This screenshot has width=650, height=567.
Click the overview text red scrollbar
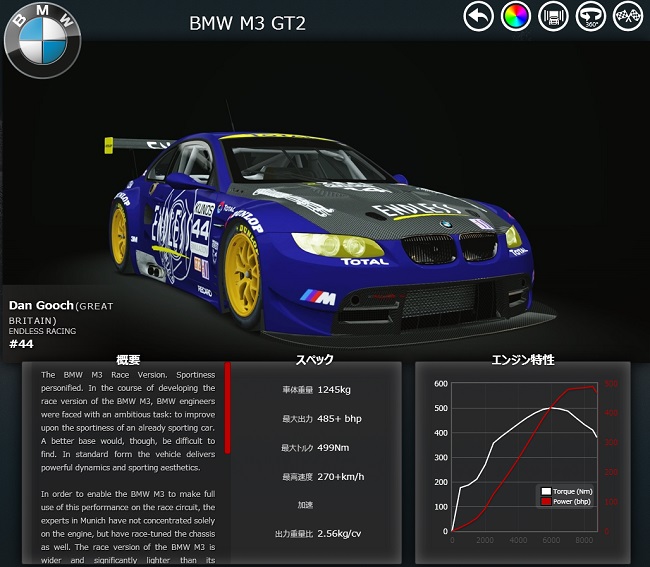[227, 408]
